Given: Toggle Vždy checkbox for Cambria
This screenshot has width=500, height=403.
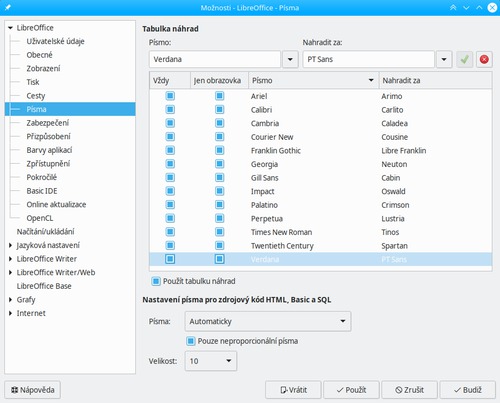Looking at the screenshot, I should click(x=170, y=123).
